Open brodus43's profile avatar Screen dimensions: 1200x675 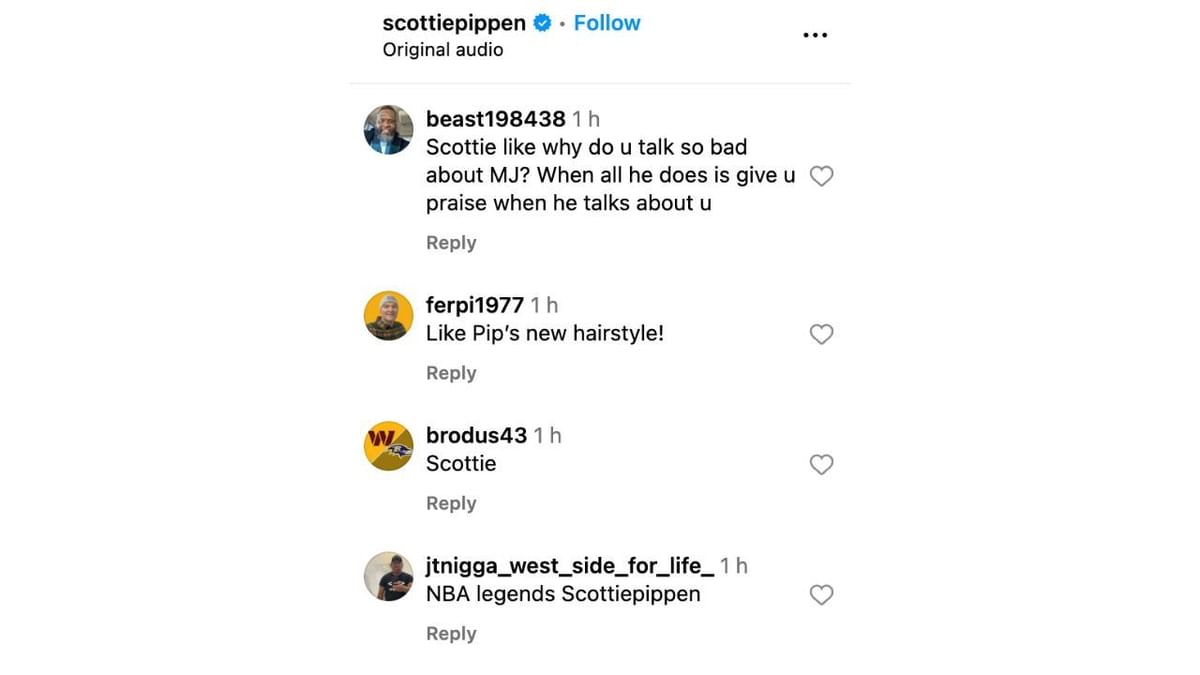pos(388,446)
